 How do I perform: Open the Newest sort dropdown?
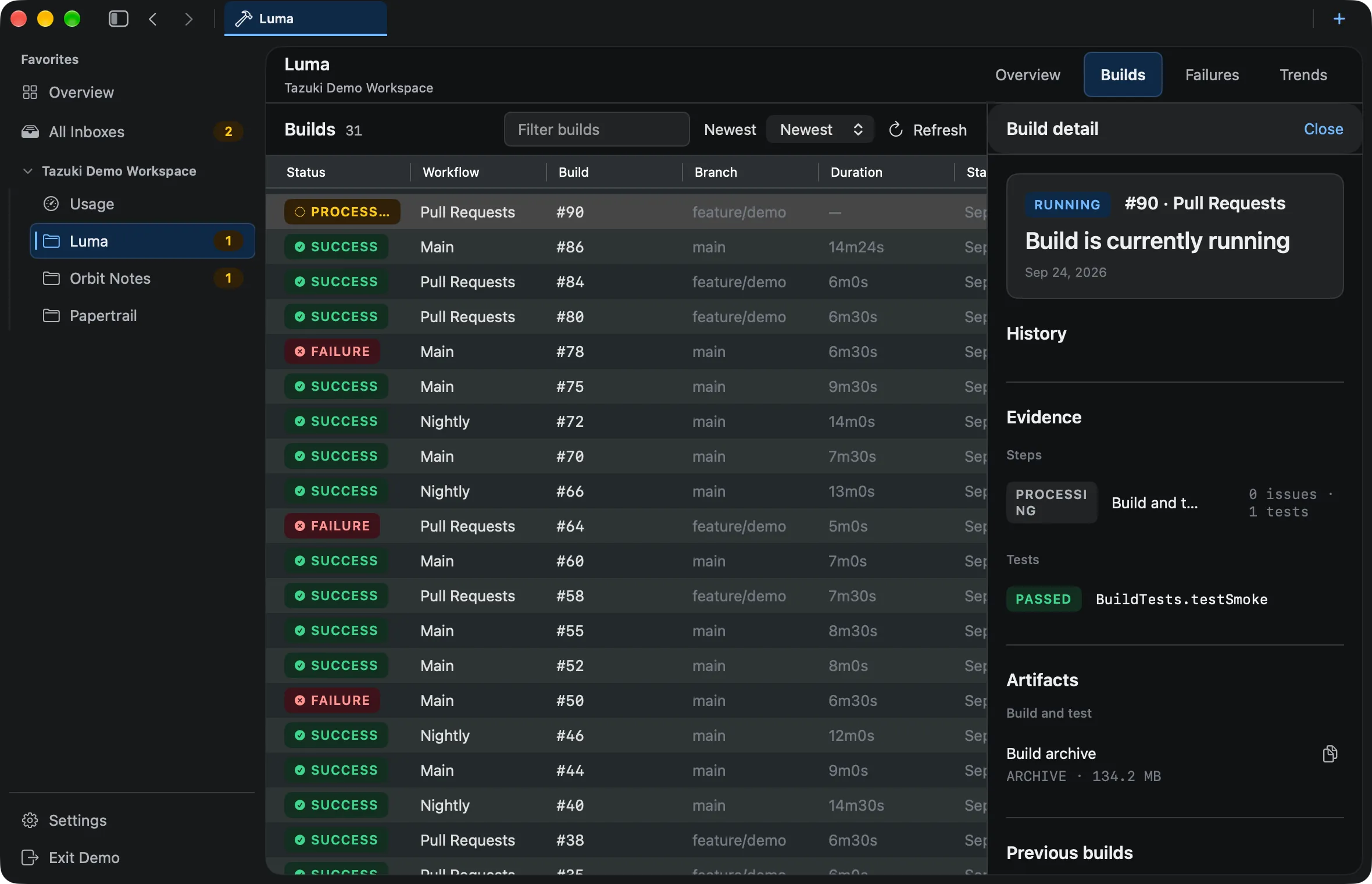(820, 129)
